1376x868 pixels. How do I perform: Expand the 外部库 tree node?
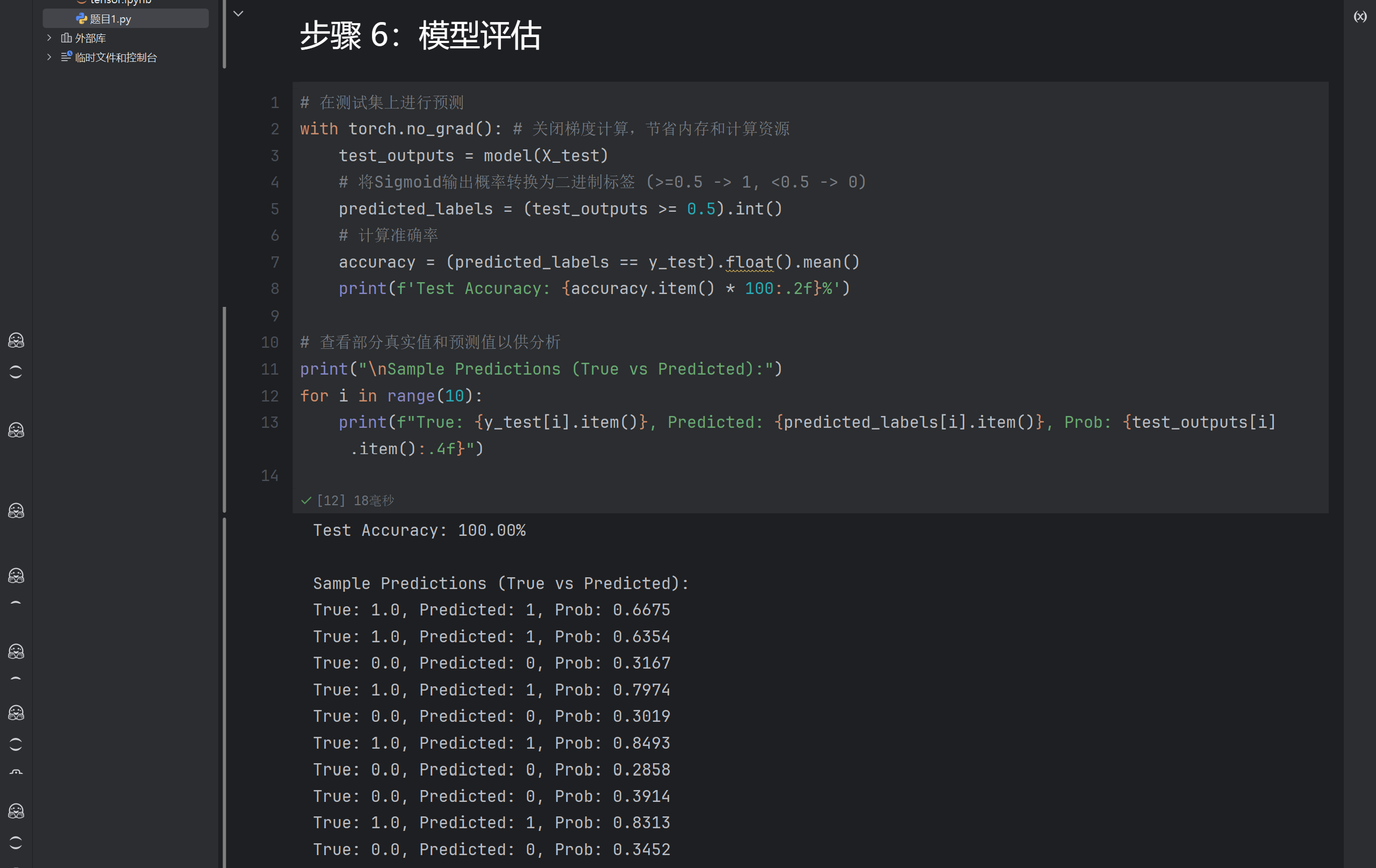click(49, 38)
